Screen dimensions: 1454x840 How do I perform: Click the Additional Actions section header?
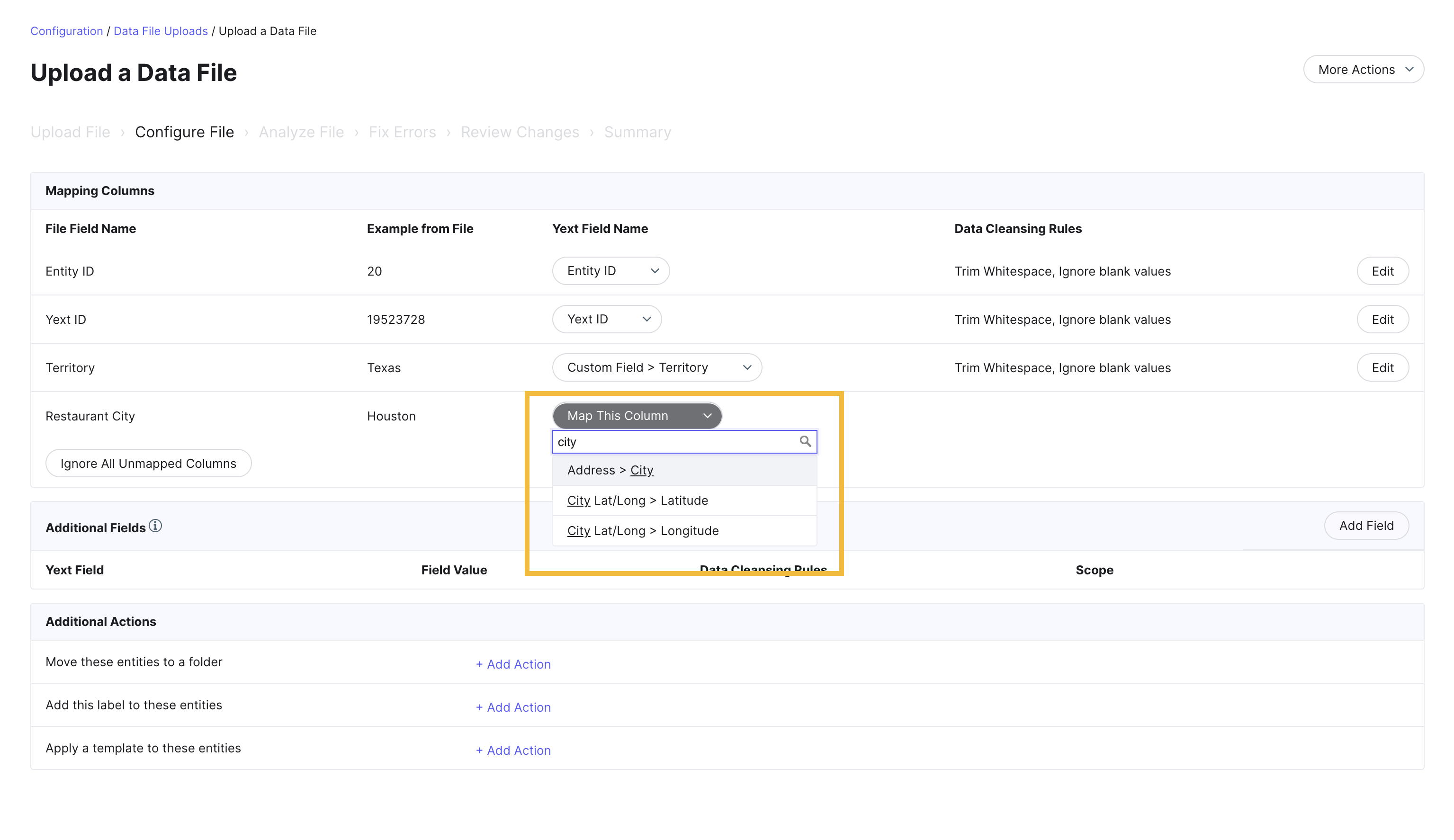pos(101,622)
